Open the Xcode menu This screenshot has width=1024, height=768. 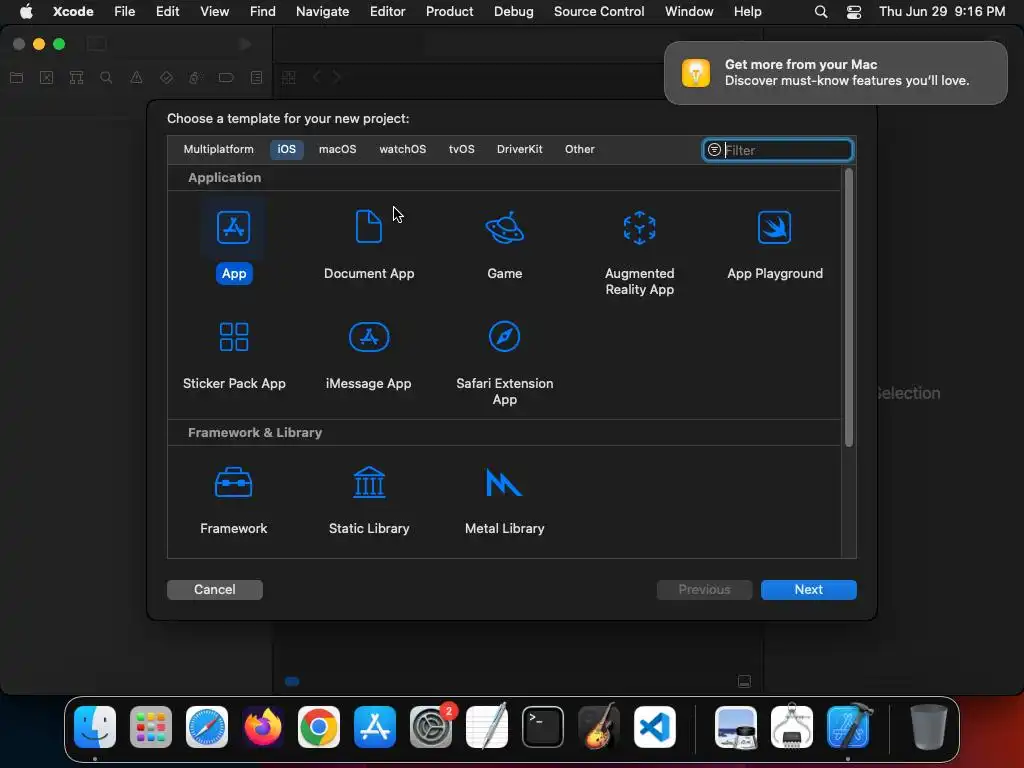coord(73,11)
